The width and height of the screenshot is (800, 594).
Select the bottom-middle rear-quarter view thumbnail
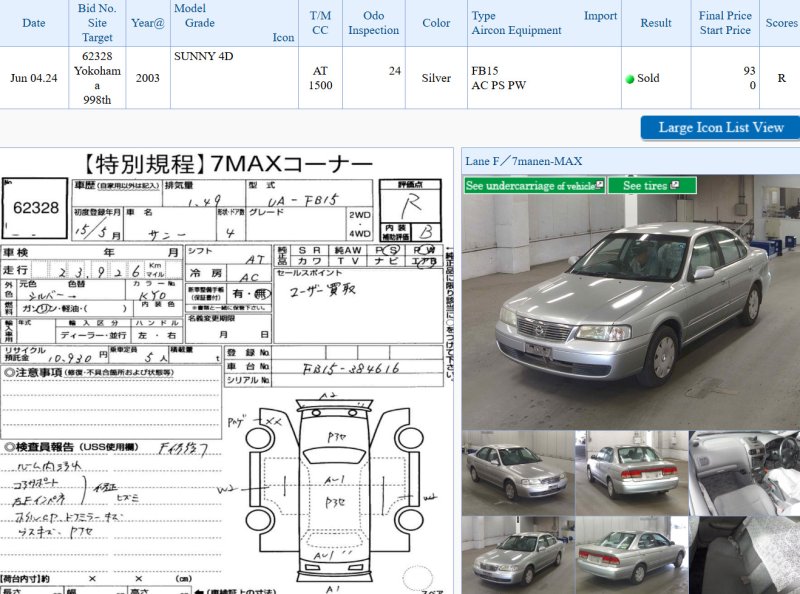[631, 554]
